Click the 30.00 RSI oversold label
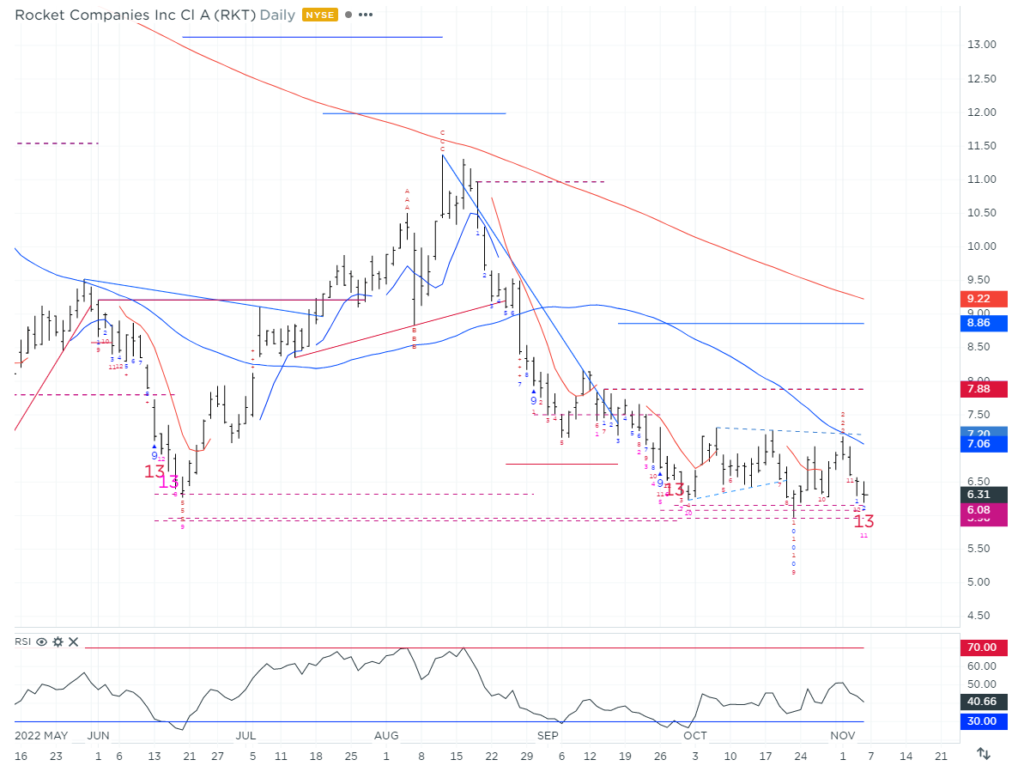The image size is (1024, 766). [984, 721]
